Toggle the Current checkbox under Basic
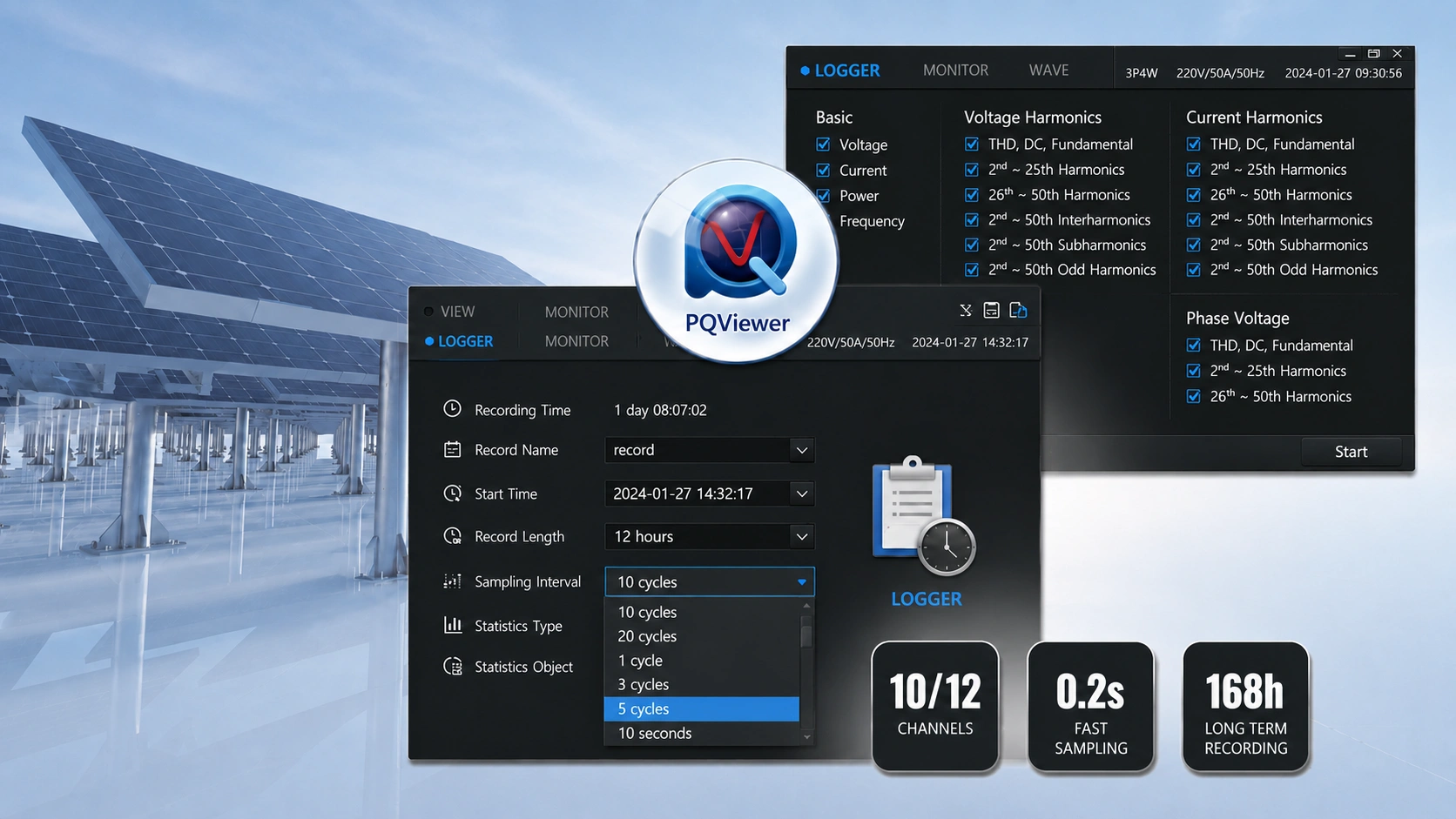1456x819 pixels. coord(823,170)
